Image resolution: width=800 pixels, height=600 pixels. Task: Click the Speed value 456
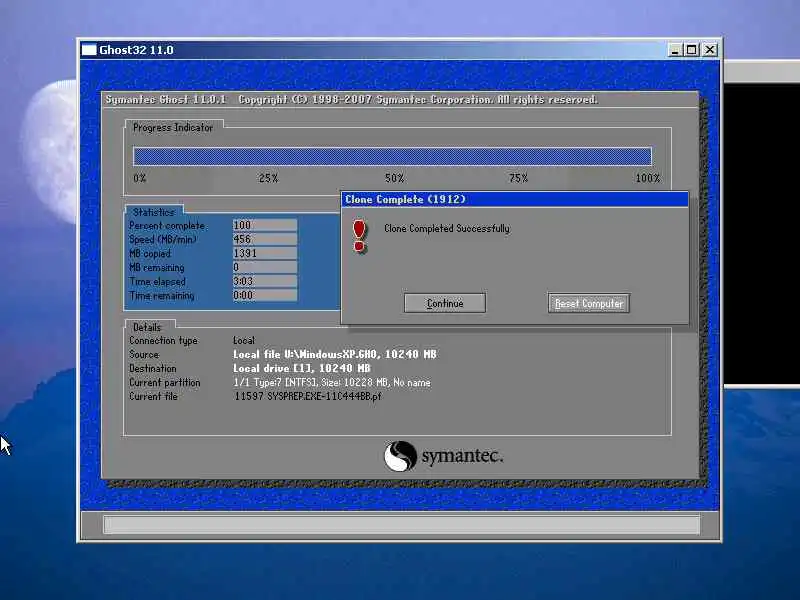coord(265,239)
